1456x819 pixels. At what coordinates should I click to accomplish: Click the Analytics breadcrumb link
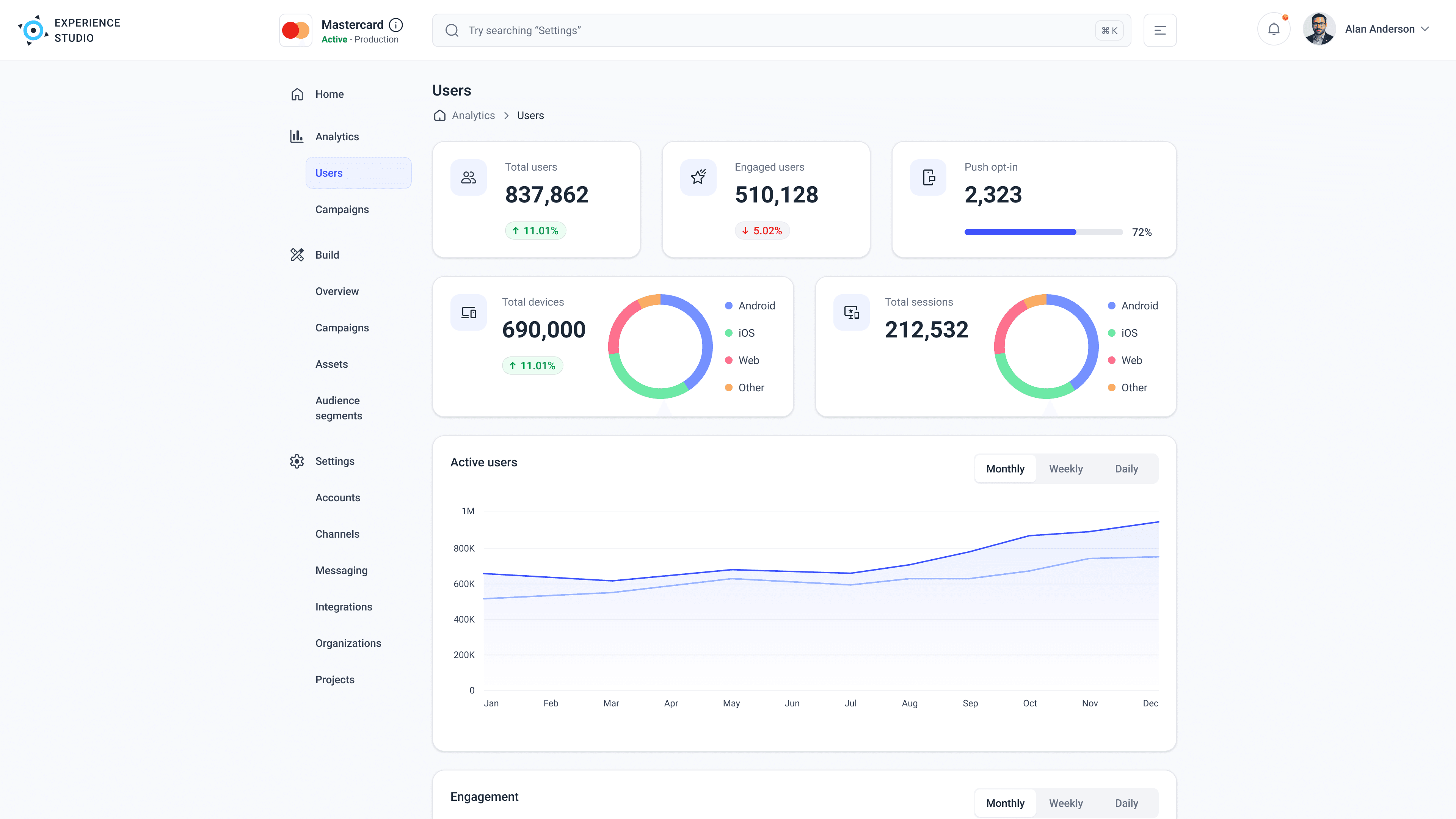pos(473,115)
